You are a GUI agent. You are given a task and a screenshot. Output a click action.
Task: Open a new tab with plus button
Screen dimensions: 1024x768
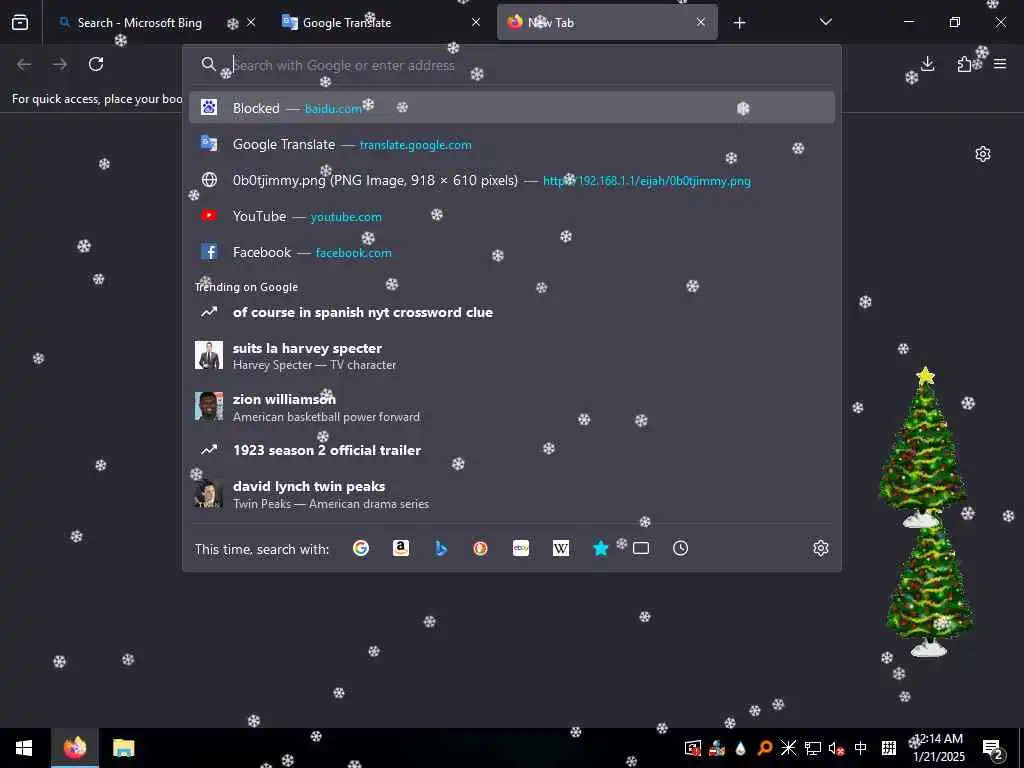point(739,23)
